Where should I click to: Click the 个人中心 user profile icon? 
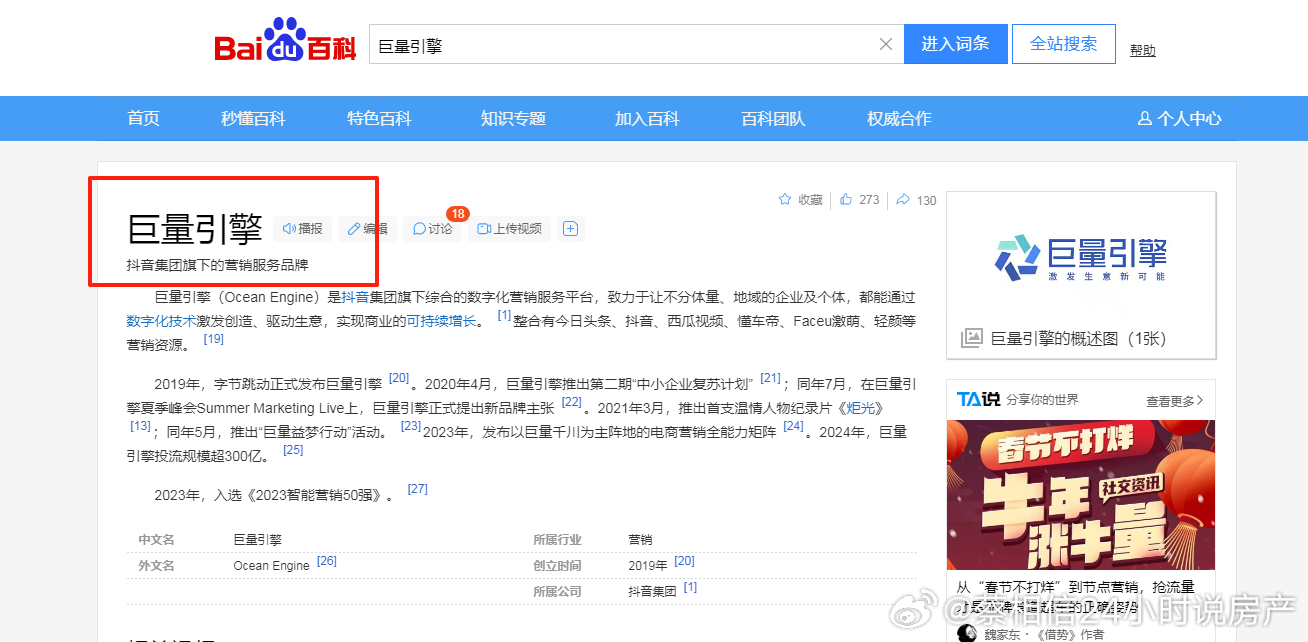[1145, 119]
